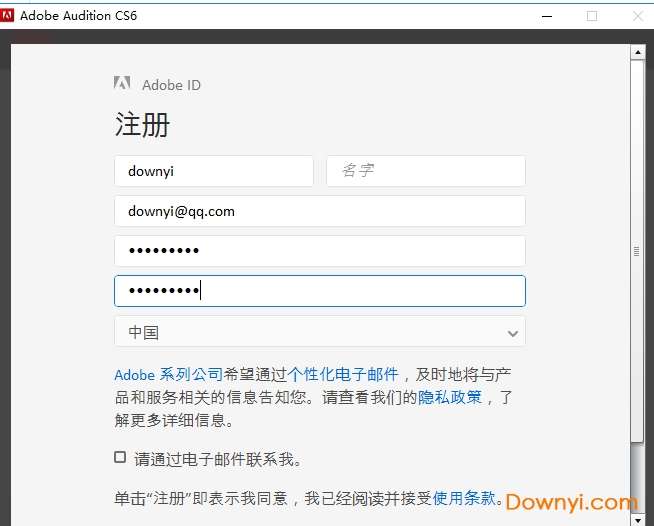Screen dimensions: 654x526
Task: Minimize the Adobe Audition CS6 window
Action: tap(547, 16)
